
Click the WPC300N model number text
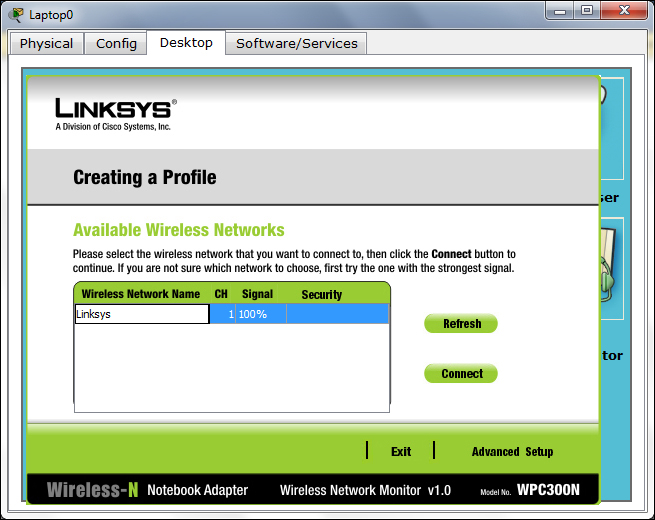(x=548, y=490)
